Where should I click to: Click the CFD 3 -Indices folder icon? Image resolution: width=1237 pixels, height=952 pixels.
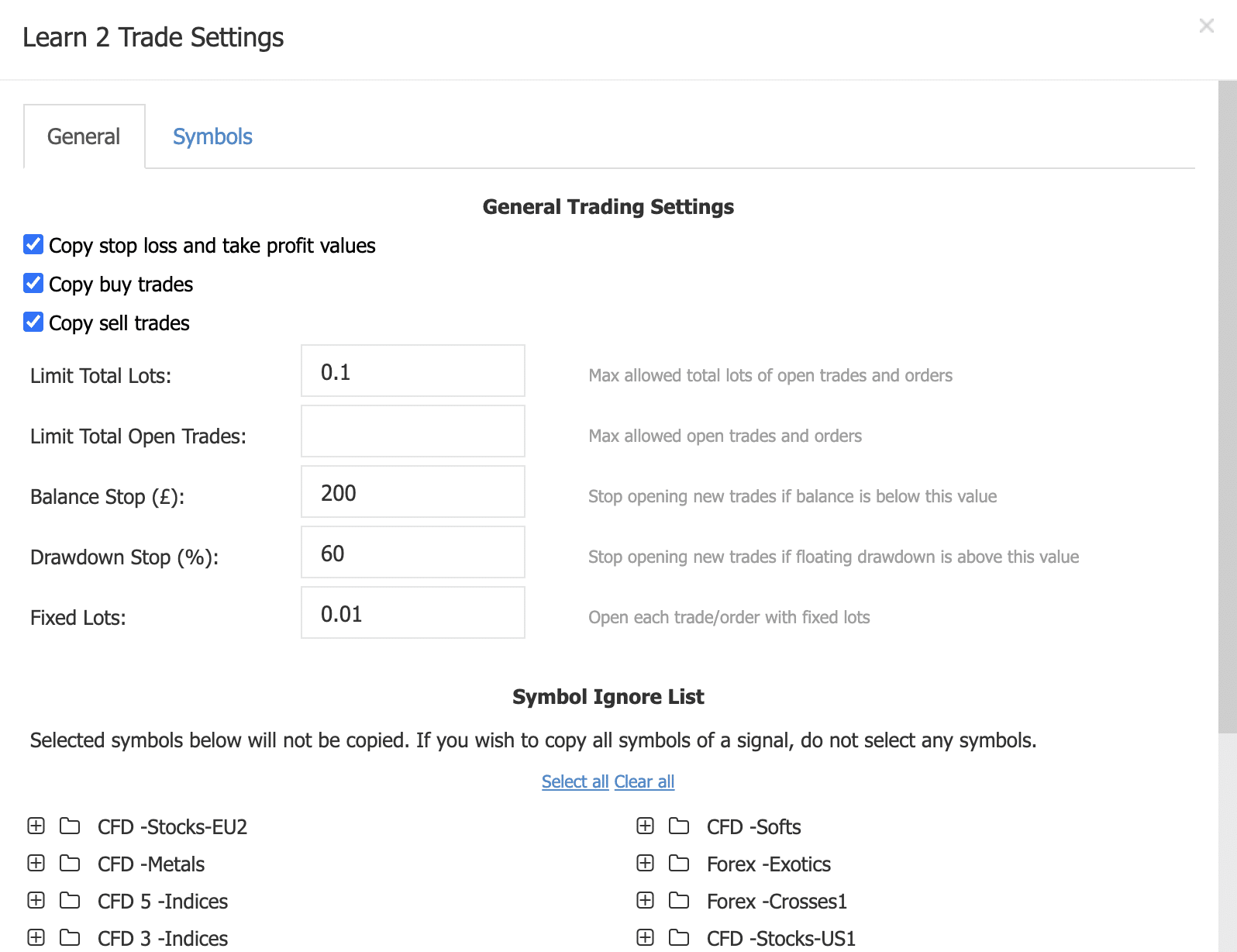[x=70, y=938]
